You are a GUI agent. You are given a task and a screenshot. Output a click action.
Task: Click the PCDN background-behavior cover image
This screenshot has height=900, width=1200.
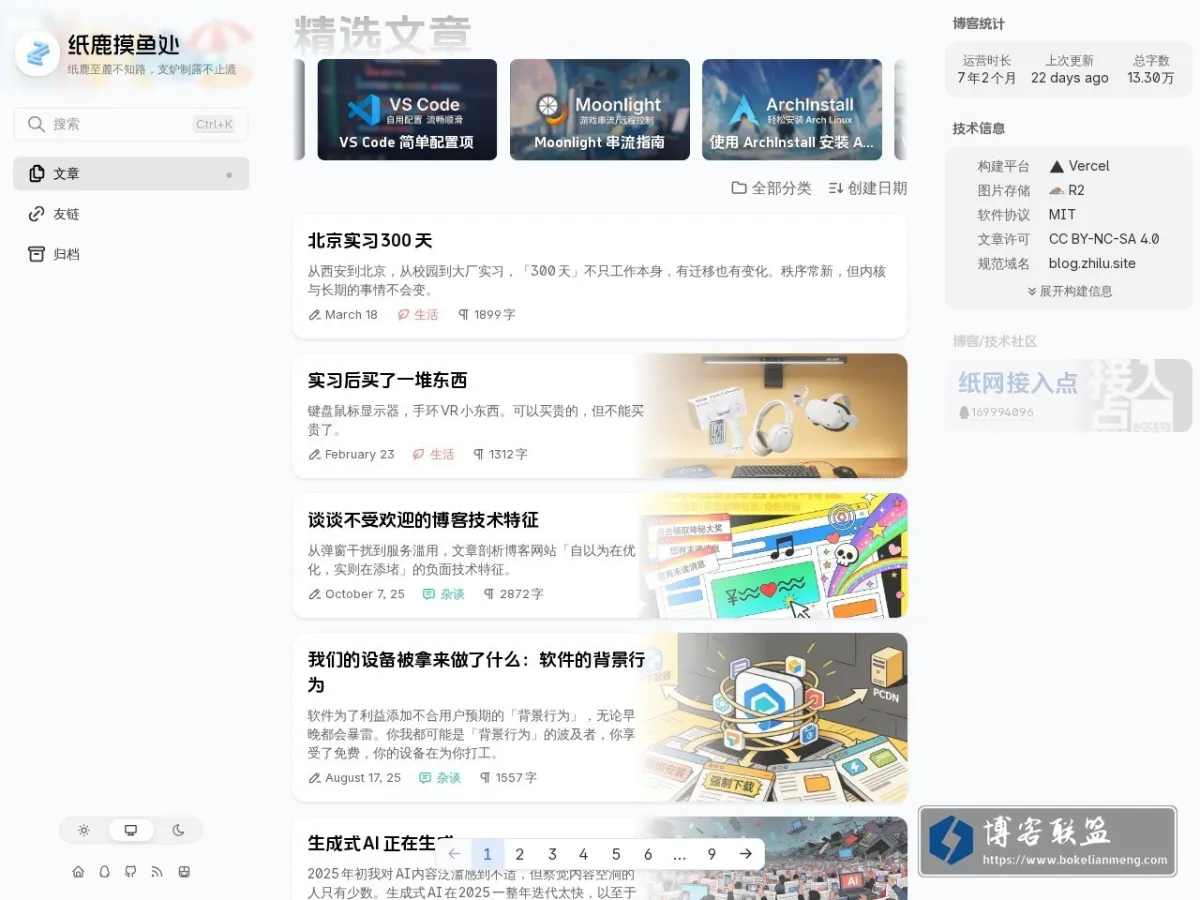pos(772,717)
